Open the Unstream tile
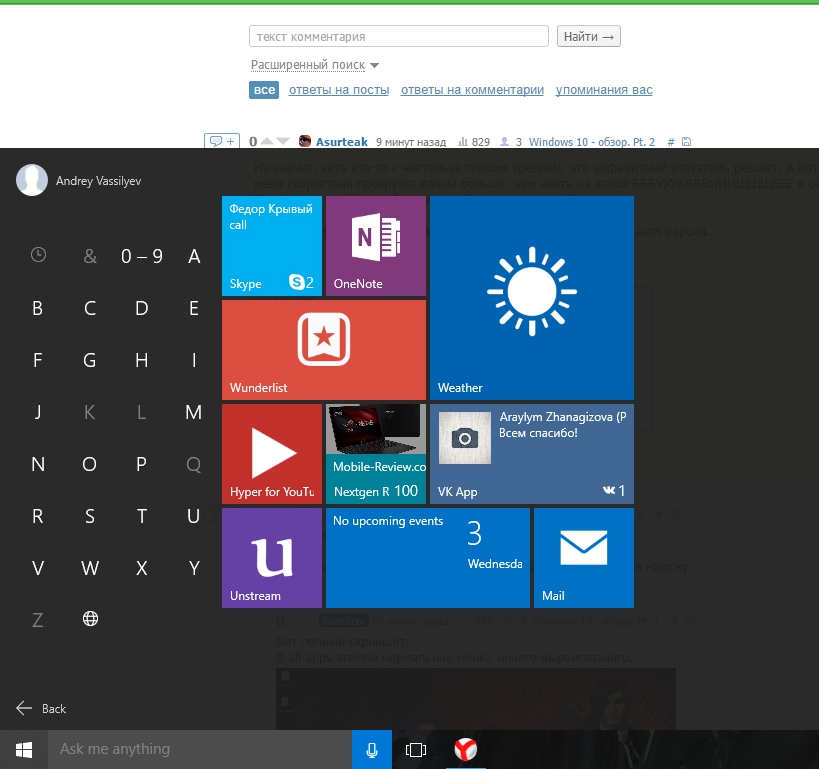The height and width of the screenshot is (769, 819). pyautogui.click(x=271, y=558)
